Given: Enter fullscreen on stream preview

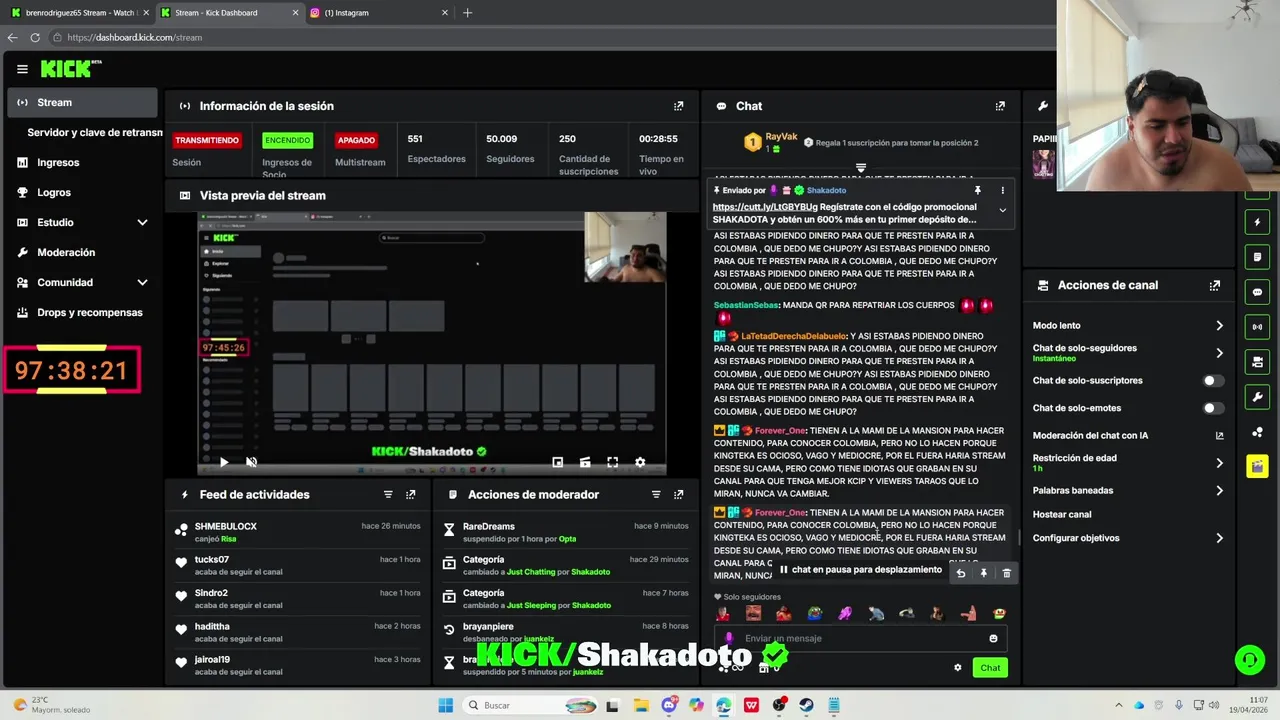Looking at the screenshot, I should 612,462.
